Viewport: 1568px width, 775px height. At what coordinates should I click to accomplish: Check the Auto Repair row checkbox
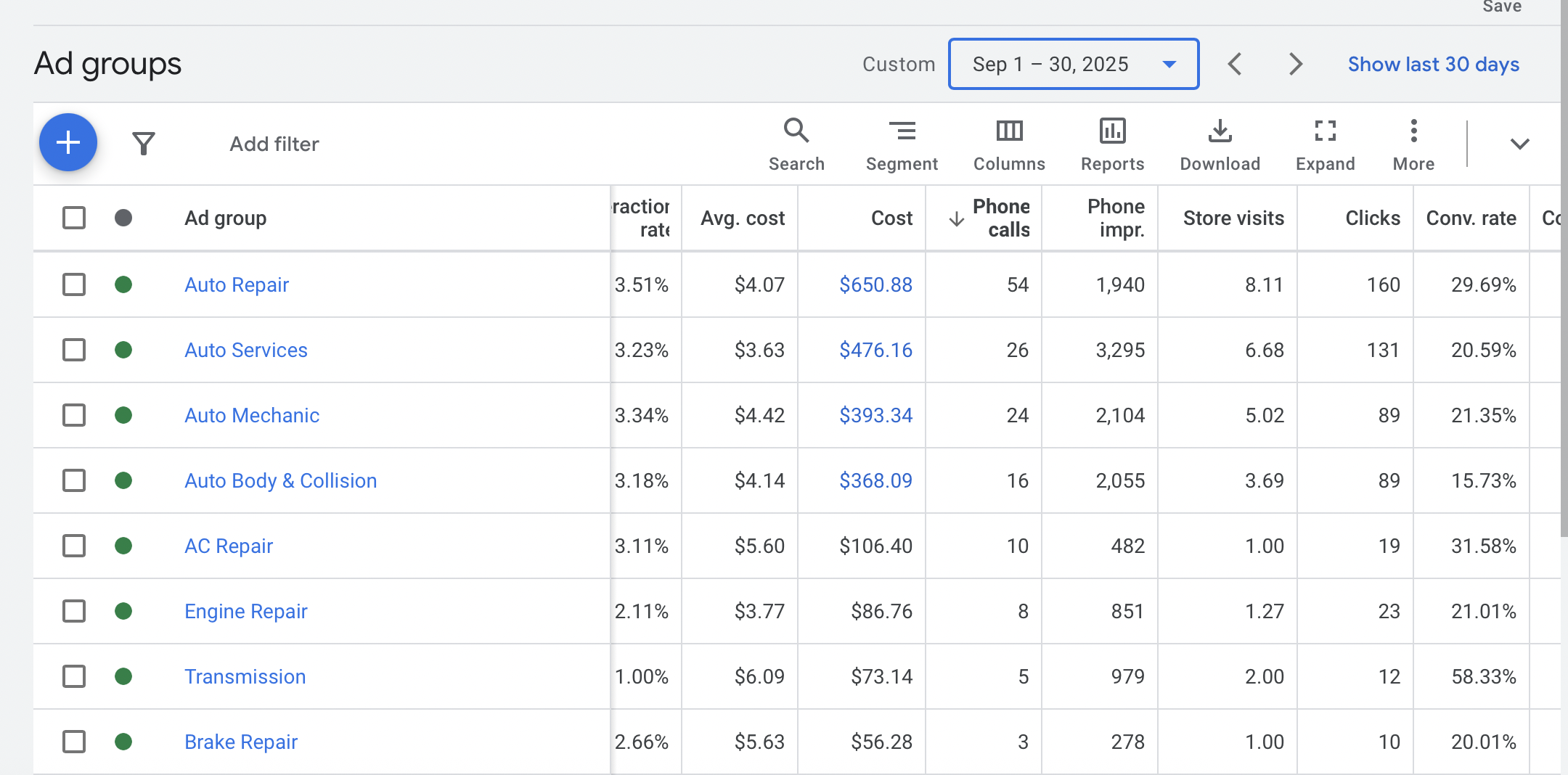pyautogui.click(x=73, y=284)
